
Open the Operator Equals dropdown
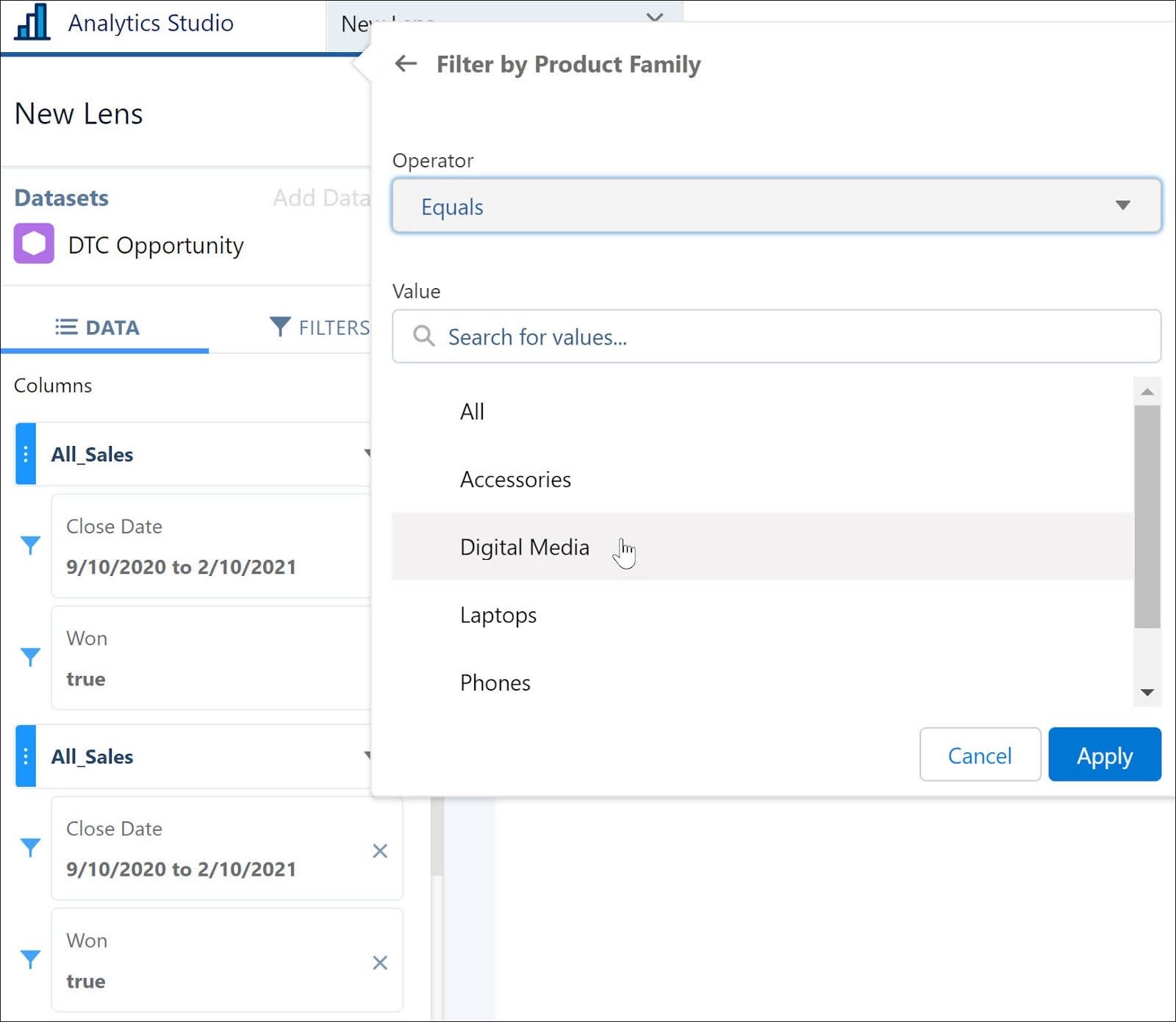(x=776, y=206)
